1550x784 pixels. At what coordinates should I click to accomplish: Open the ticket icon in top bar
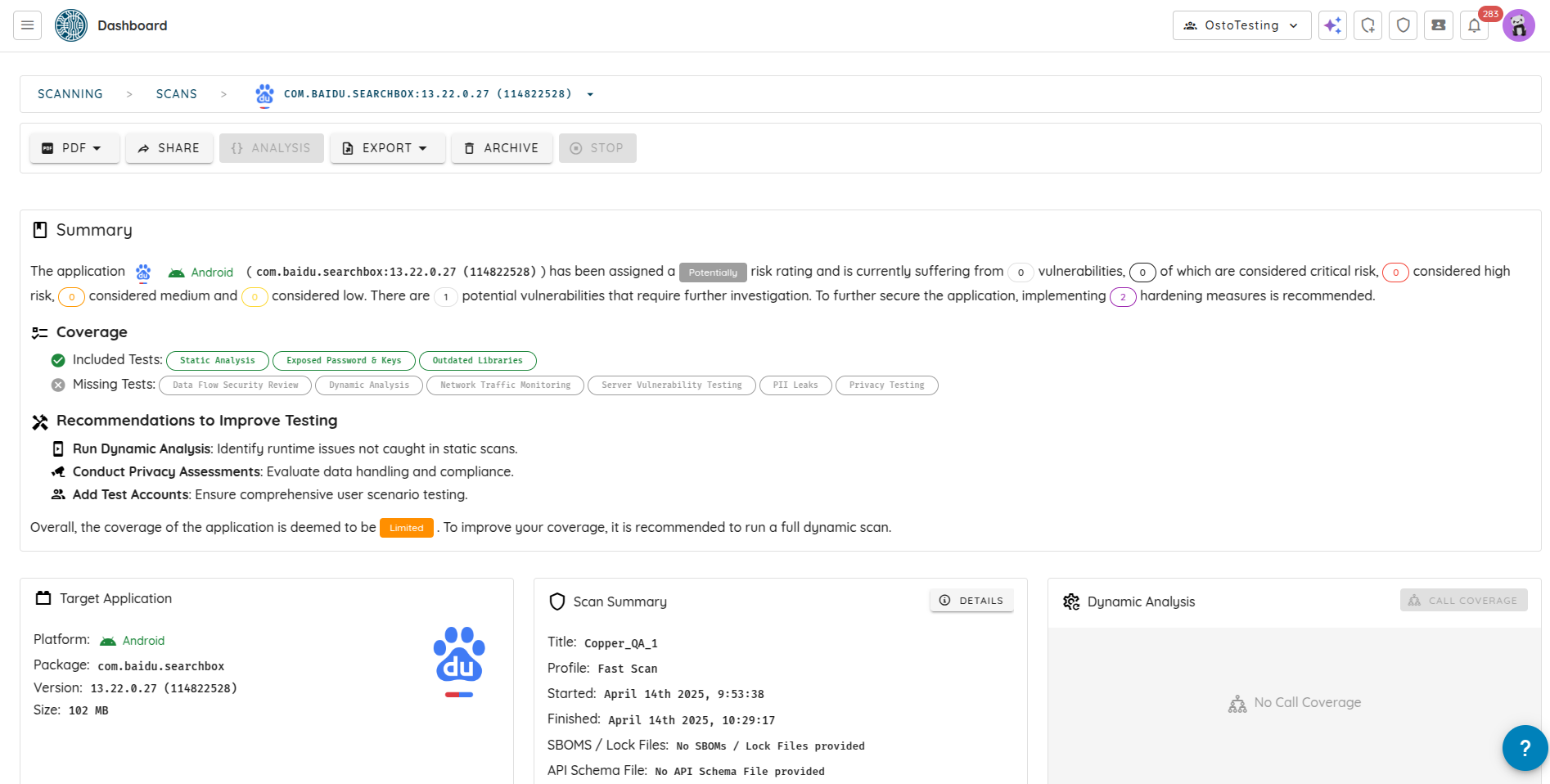click(1438, 25)
